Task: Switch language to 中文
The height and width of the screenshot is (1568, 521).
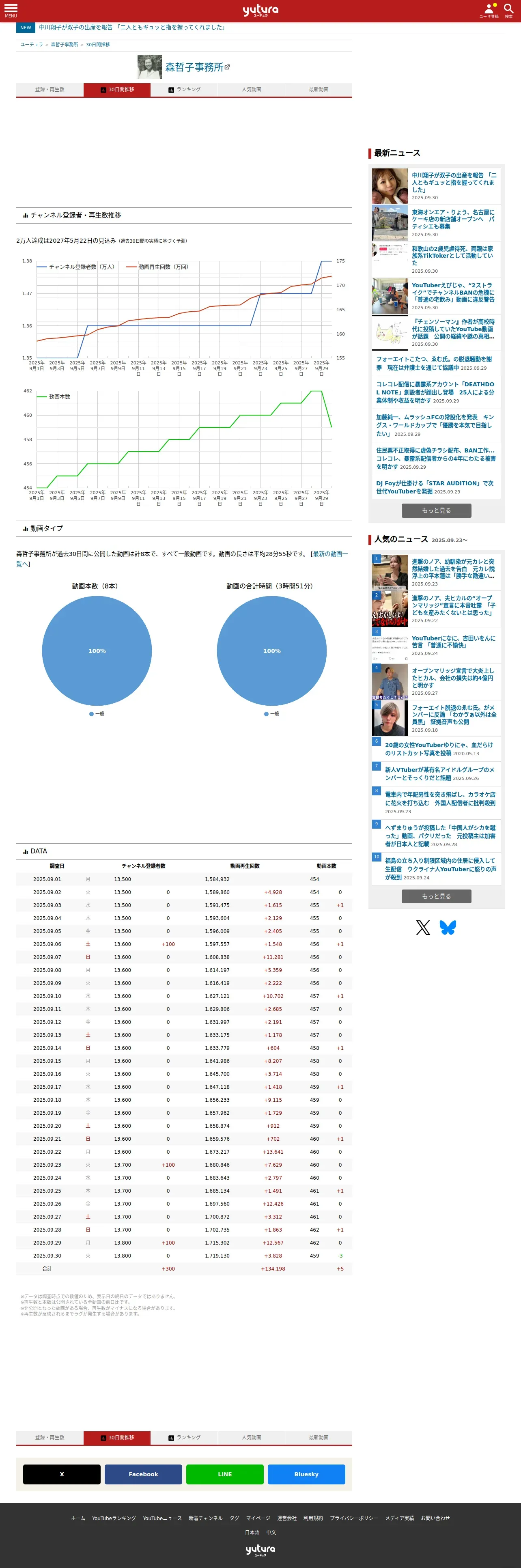Action: [271, 1532]
